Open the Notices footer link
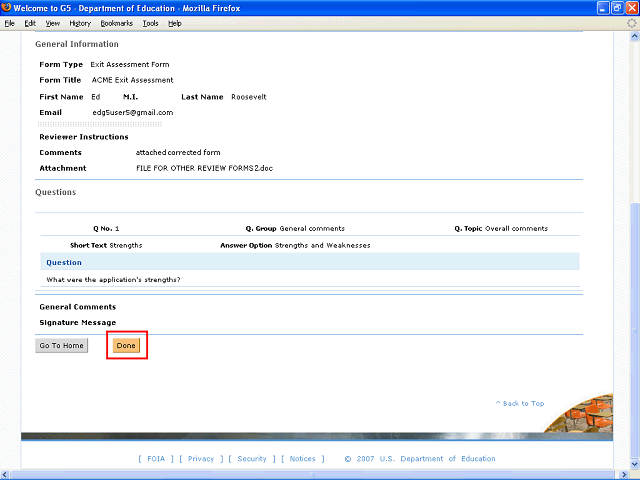The height and width of the screenshot is (480, 640). (302, 459)
